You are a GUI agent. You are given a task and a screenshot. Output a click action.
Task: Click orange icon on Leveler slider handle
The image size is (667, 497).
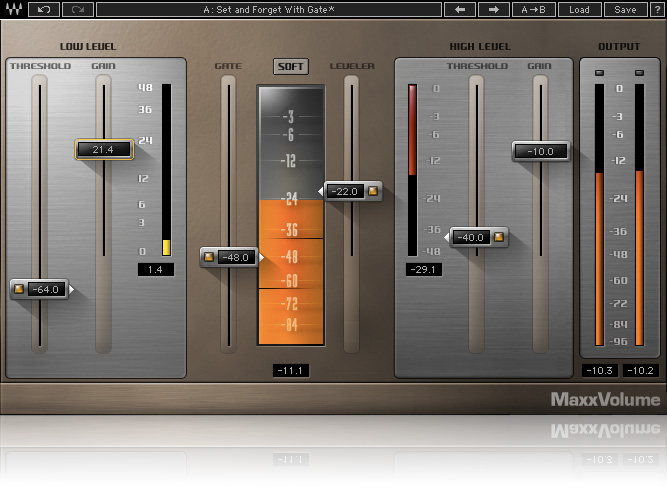coord(372,191)
